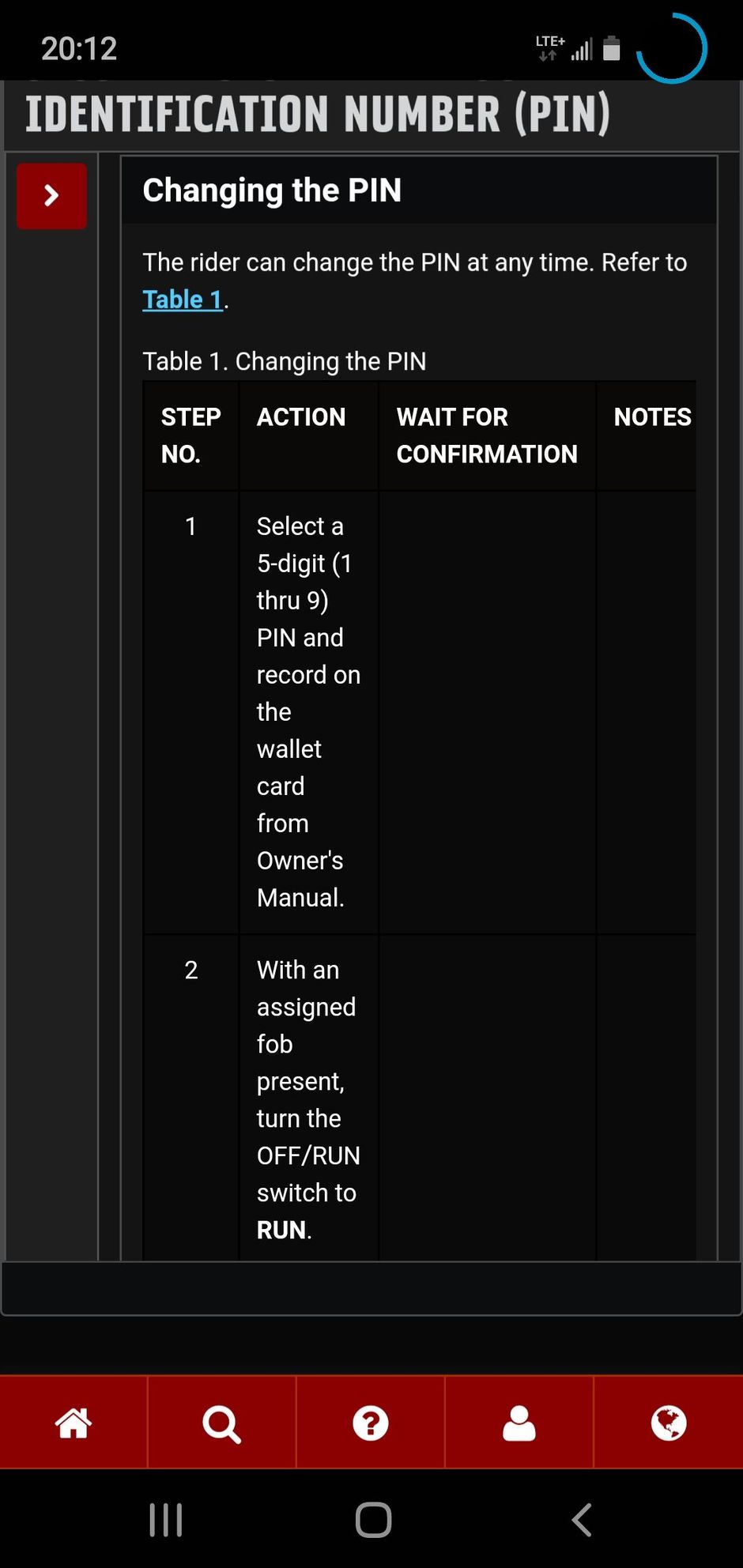Tap the bold RUN text

click(x=281, y=1230)
